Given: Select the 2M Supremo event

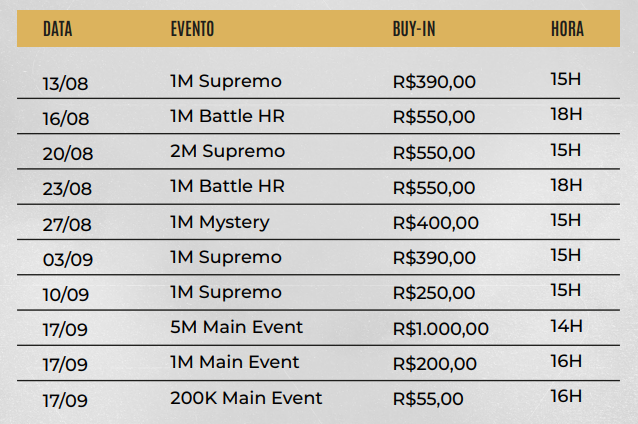Looking at the screenshot, I should click(227, 151).
